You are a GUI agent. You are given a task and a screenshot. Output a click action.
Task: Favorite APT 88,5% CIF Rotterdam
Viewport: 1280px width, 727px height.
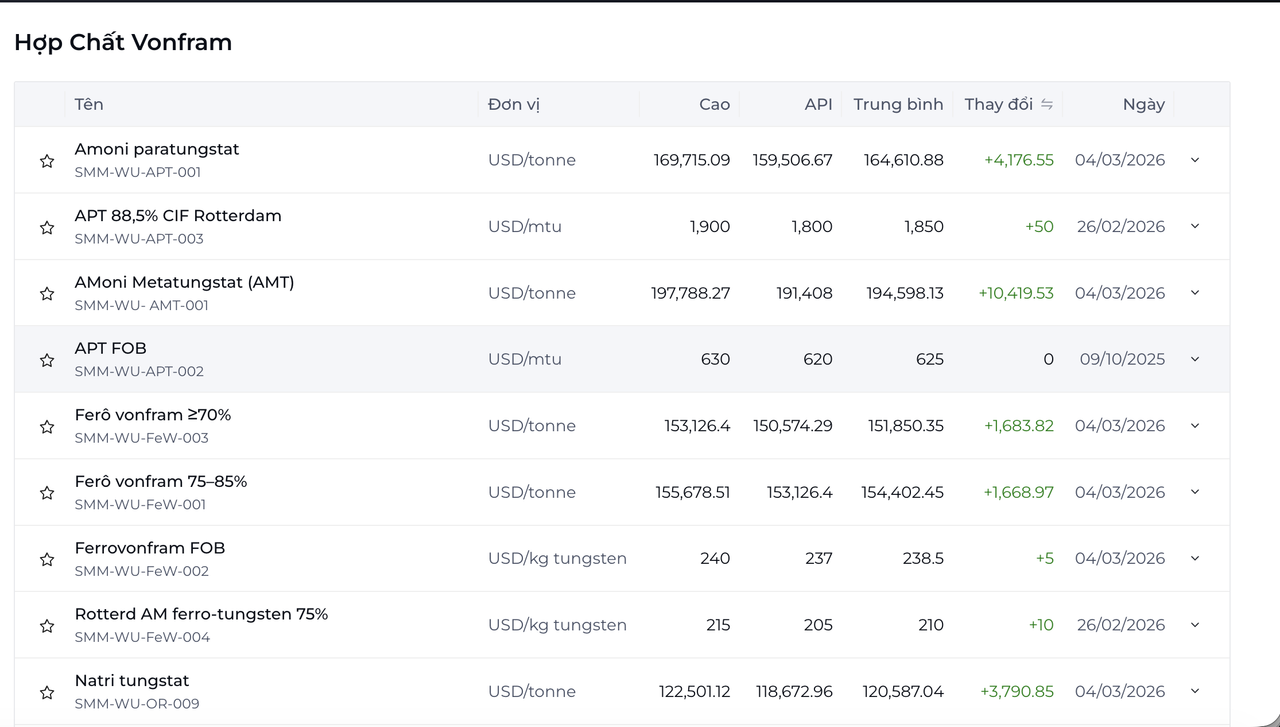47,227
